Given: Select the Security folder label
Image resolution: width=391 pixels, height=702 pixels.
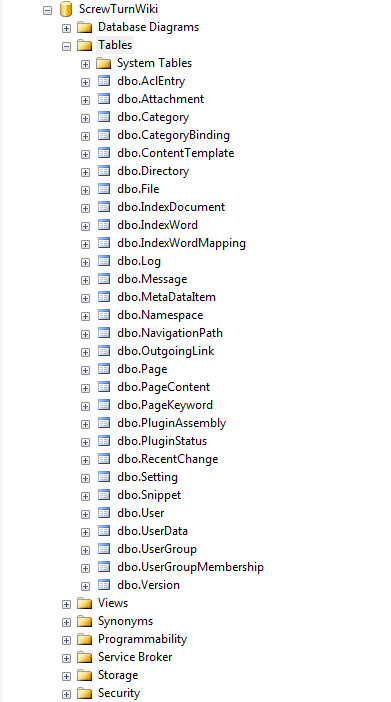Looking at the screenshot, I should [x=119, y=693].
